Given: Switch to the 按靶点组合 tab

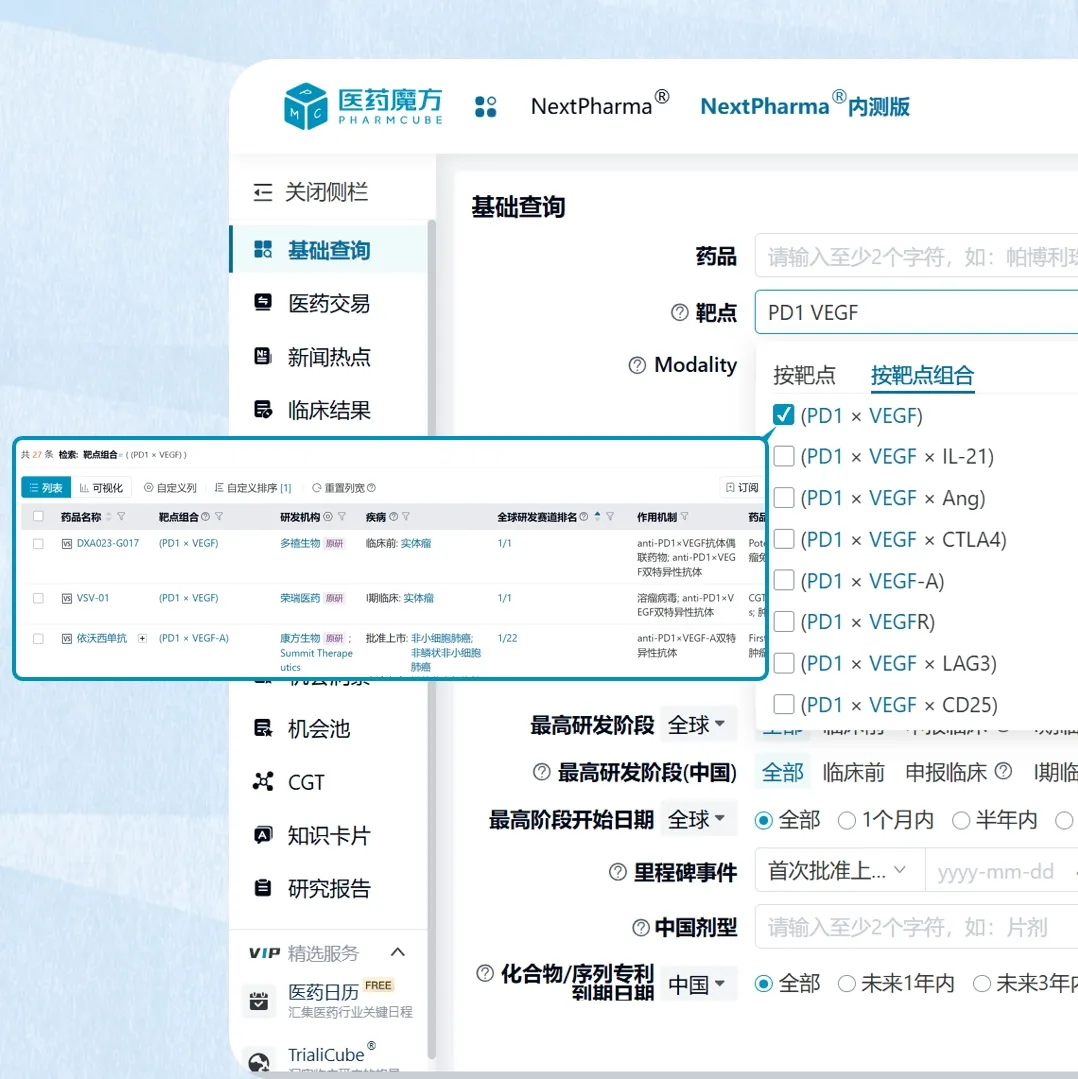Looking at the screenshot, I should click(923, 376).
